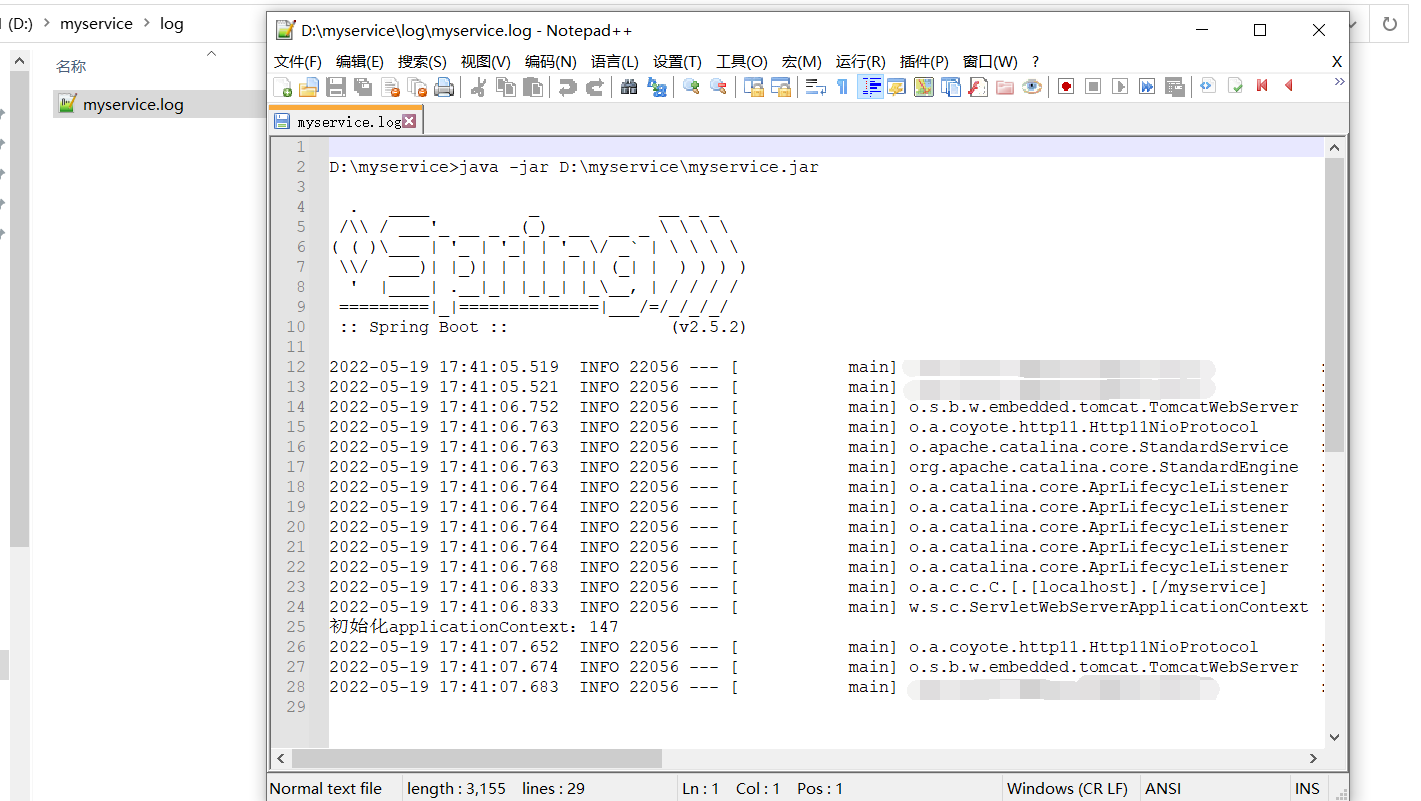1421x801 pixels.
Task: Open the 编码(N) menu
Action: click(x=551, y=61)
